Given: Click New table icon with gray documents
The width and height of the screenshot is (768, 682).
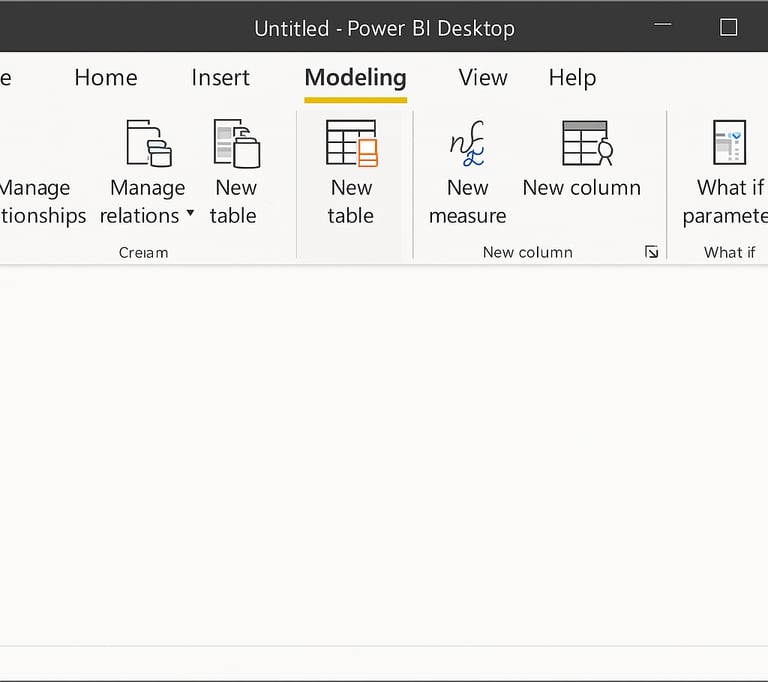Looking at the screenshot, I should tap(237, 144).
